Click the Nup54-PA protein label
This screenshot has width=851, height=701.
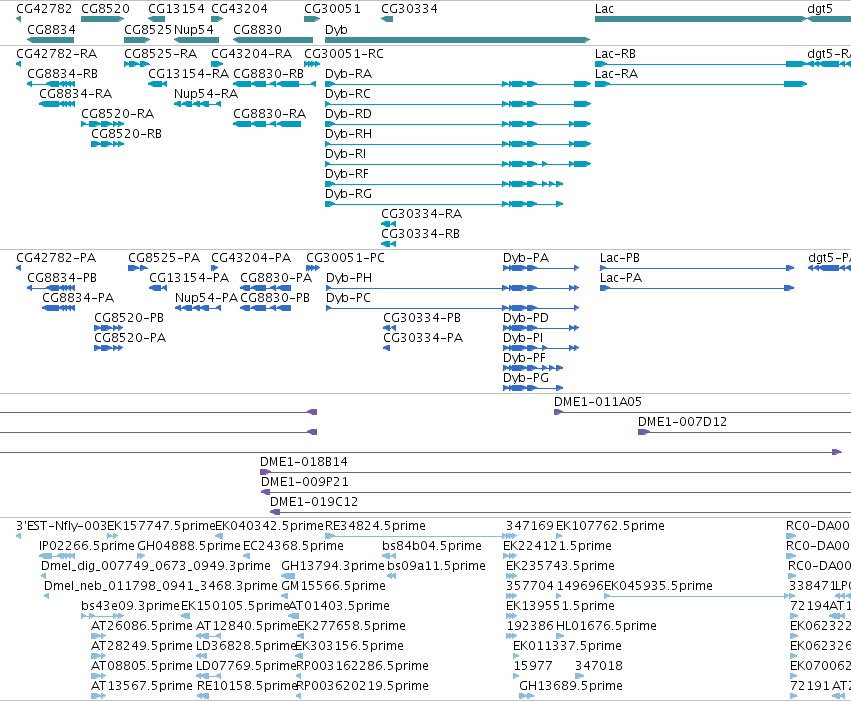(x=206, y=298)
